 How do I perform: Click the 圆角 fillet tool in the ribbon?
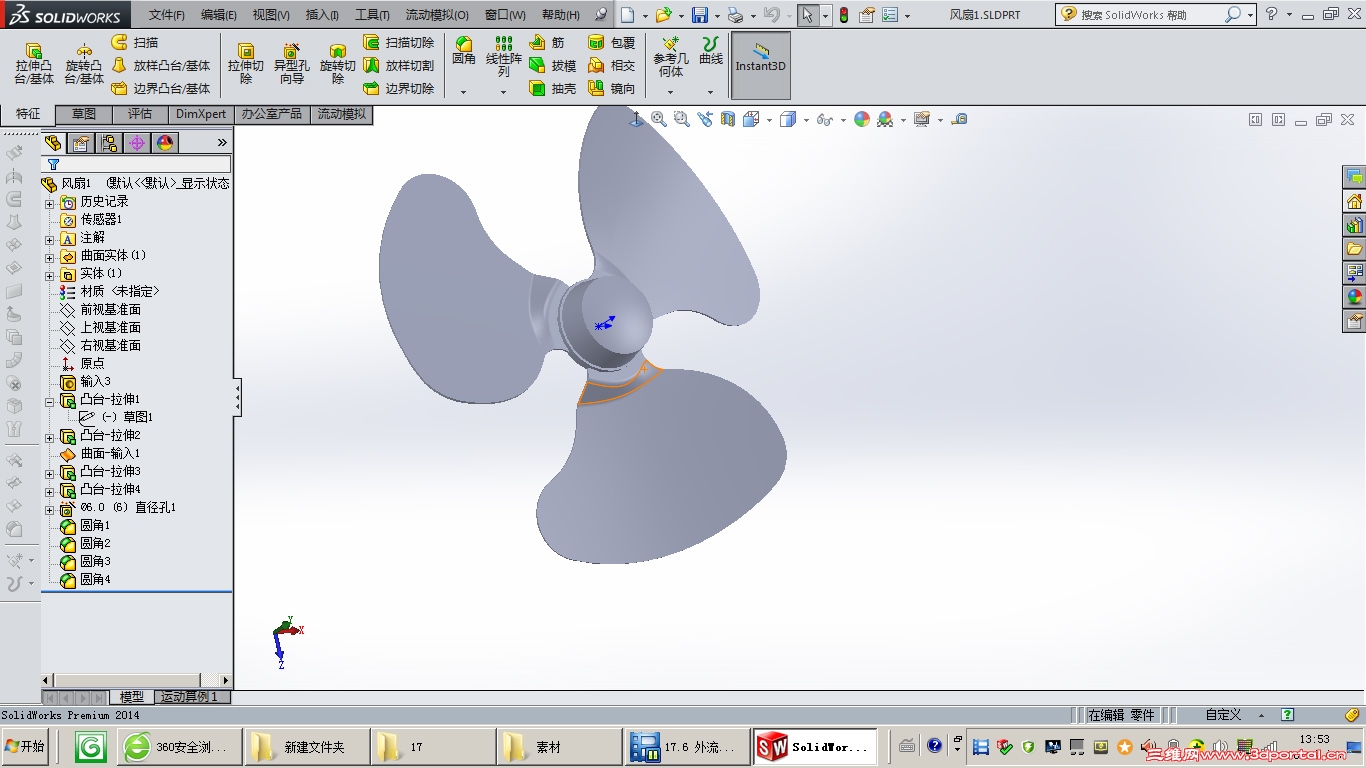[x=464, y=50]
